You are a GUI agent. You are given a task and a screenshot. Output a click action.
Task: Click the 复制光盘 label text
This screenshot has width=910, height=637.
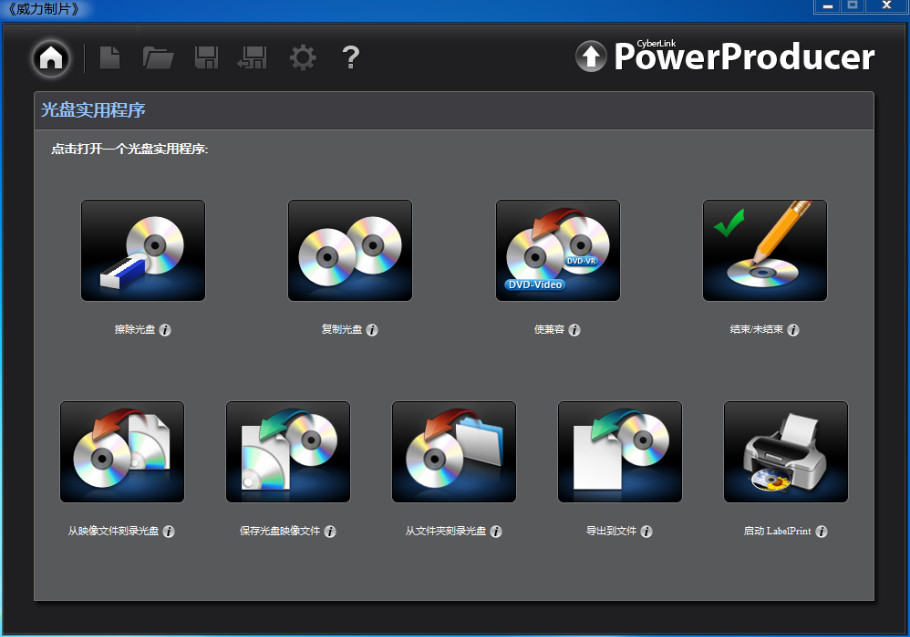[x=342, y=330]
